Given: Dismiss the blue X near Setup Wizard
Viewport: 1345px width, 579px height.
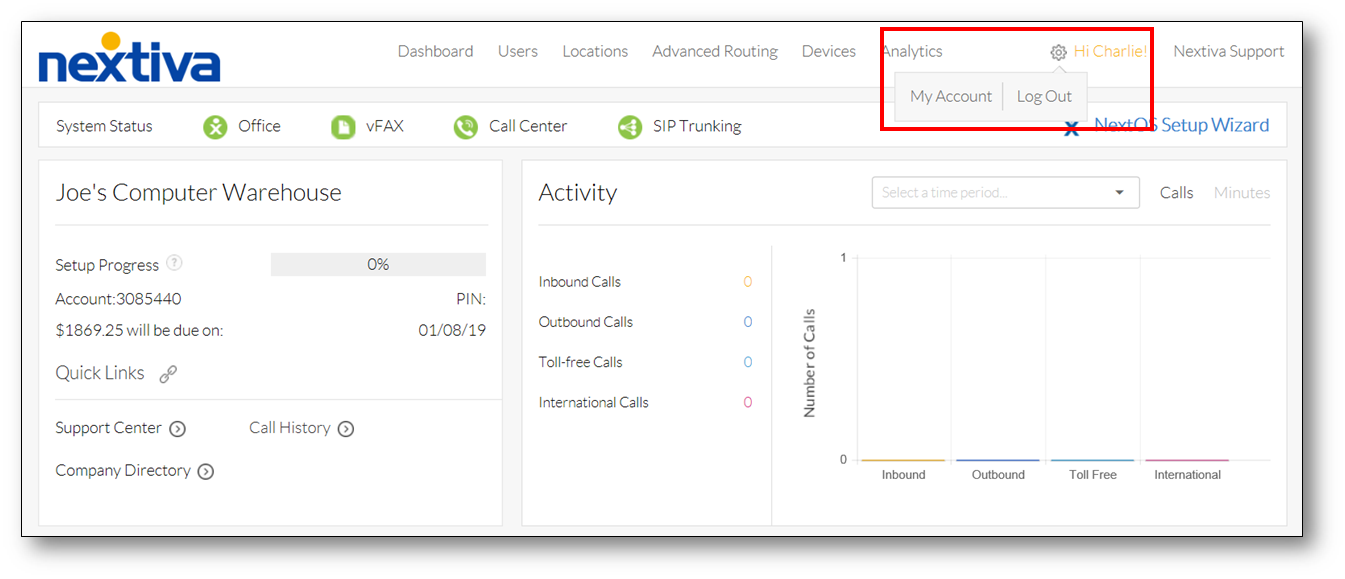Looking at the screenshot, I should [x=1072, y=128].
